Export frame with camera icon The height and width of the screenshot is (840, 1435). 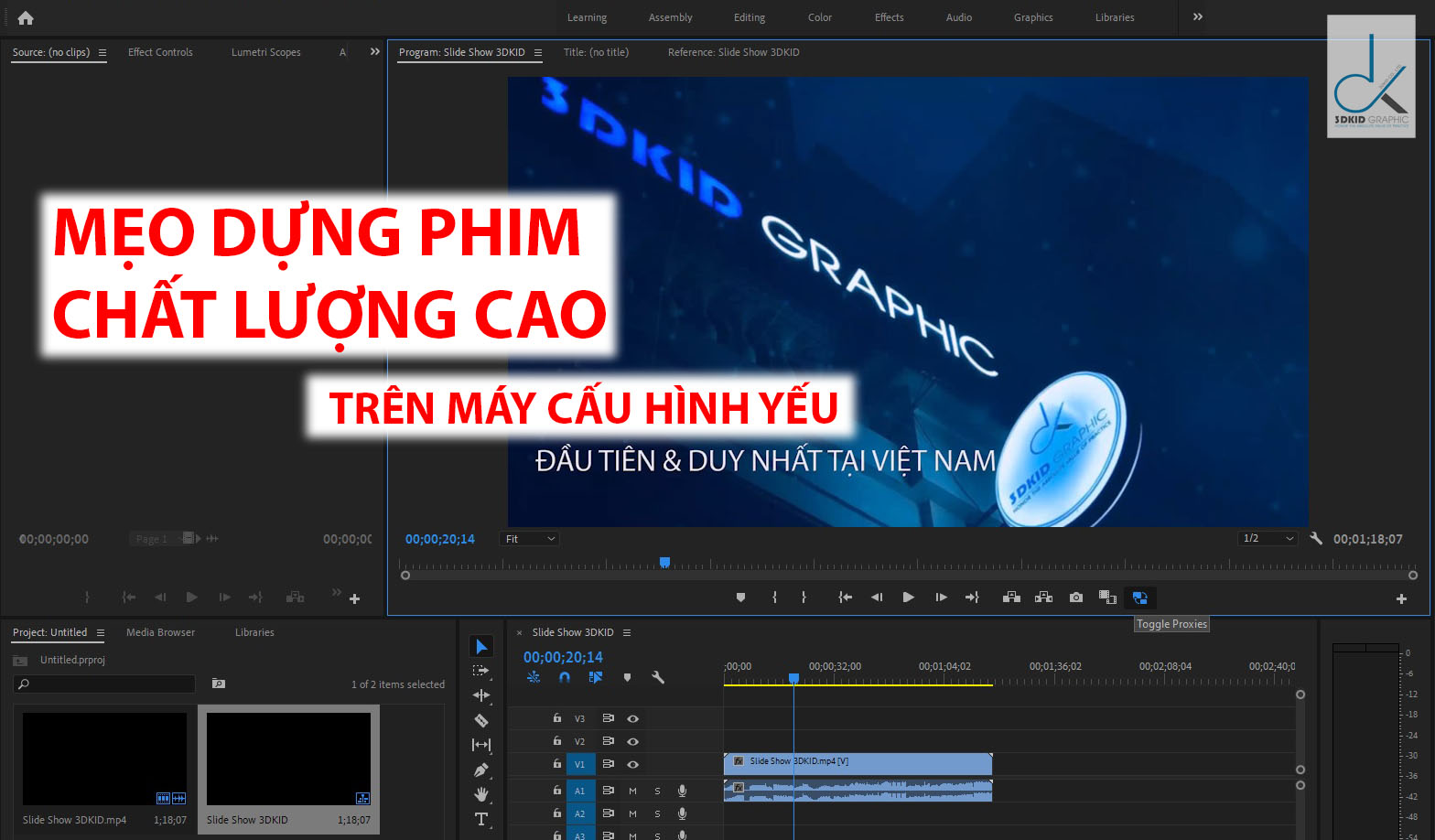click(x=1076, y=598)
